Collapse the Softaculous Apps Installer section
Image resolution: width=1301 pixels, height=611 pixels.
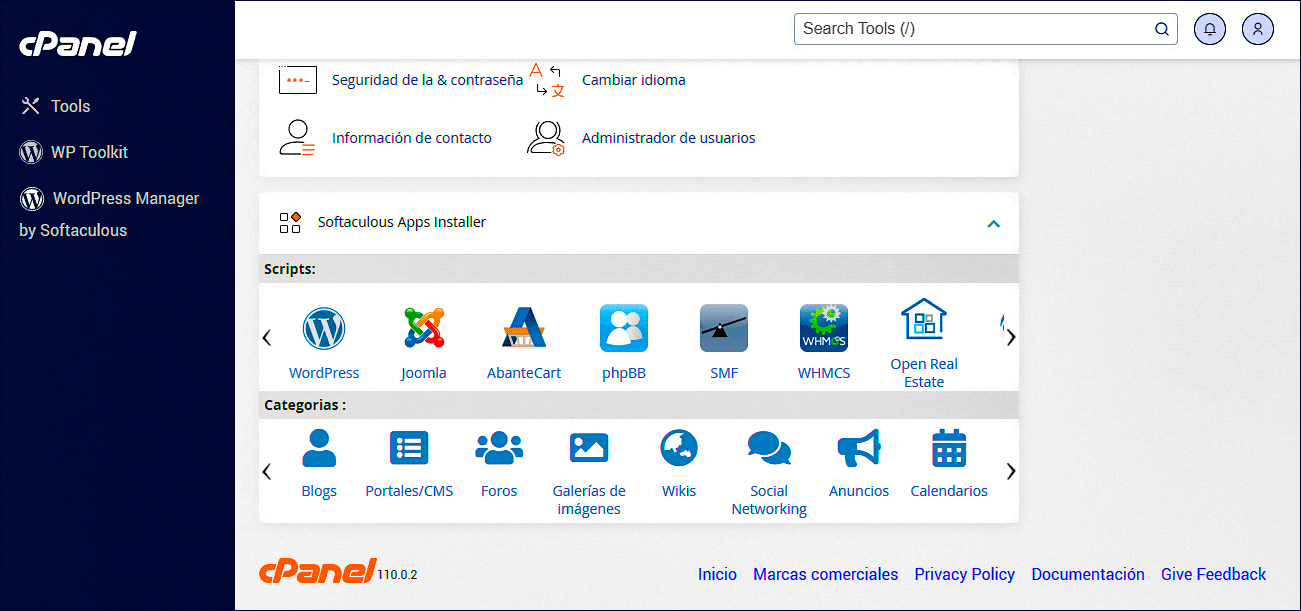(x=993, y=224)
